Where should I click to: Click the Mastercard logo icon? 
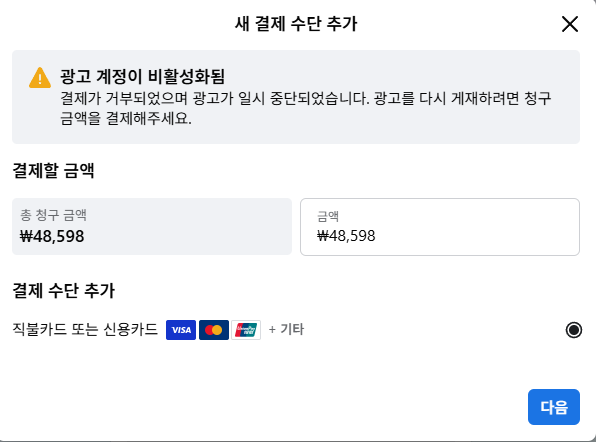click(x=214, y=330)
